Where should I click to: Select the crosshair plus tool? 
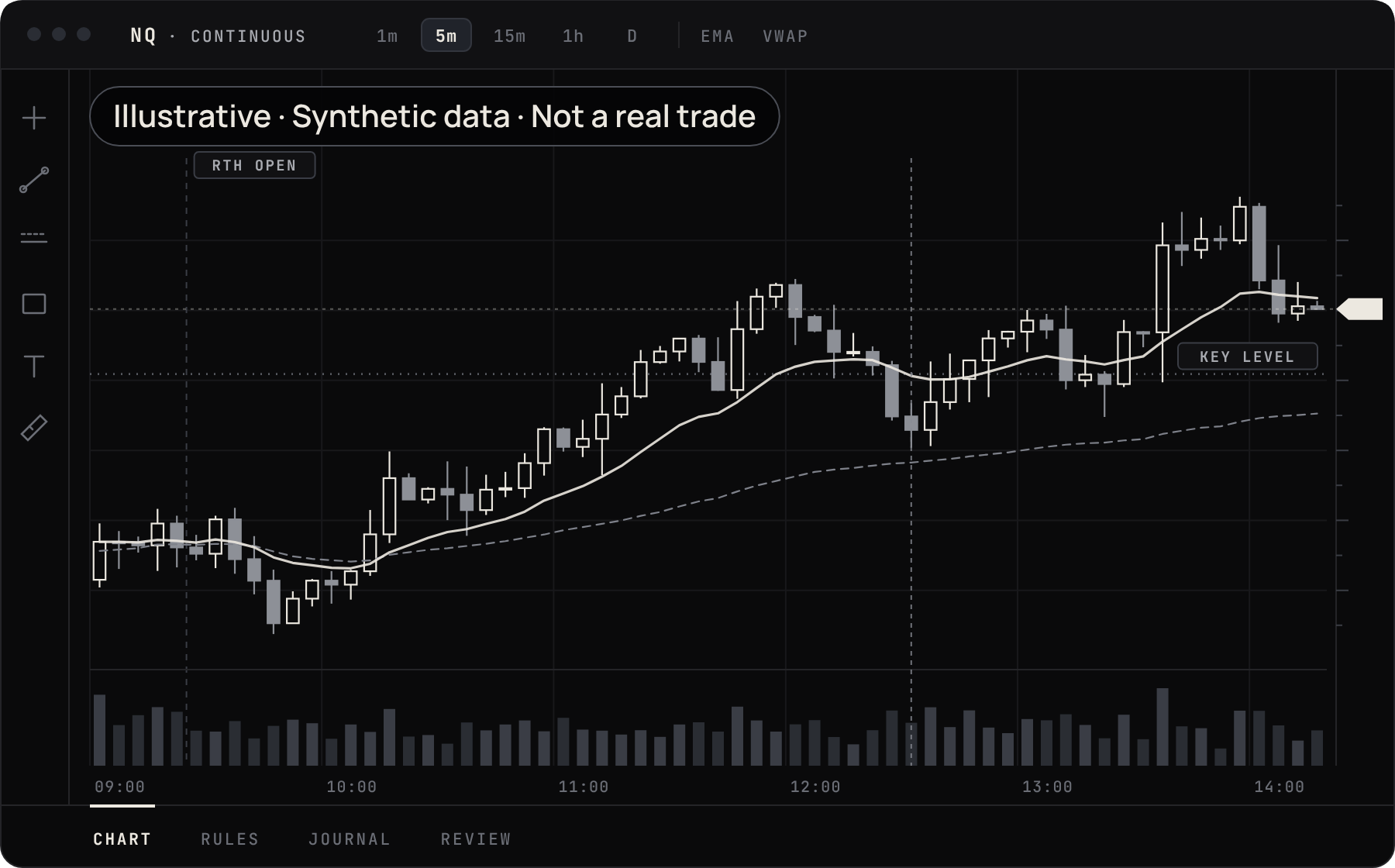click(x=34, y=118)
